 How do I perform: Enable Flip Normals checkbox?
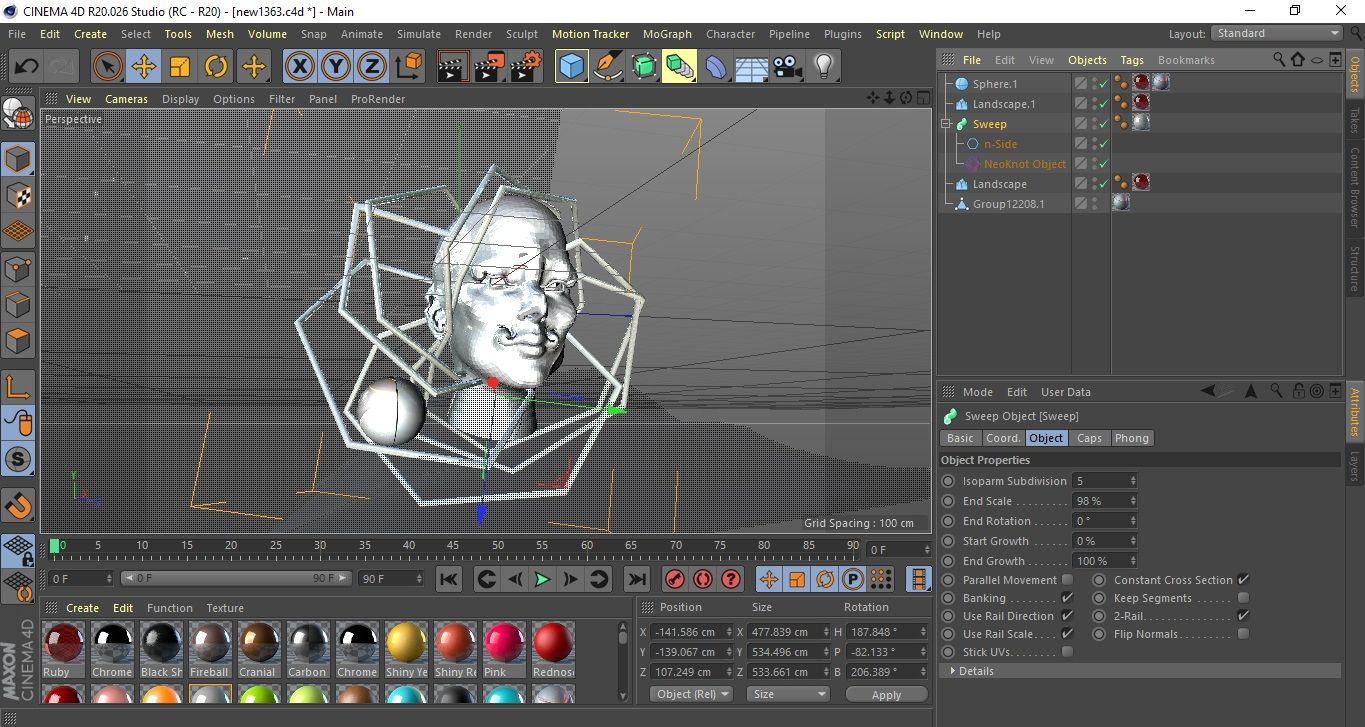[1243, 634]
